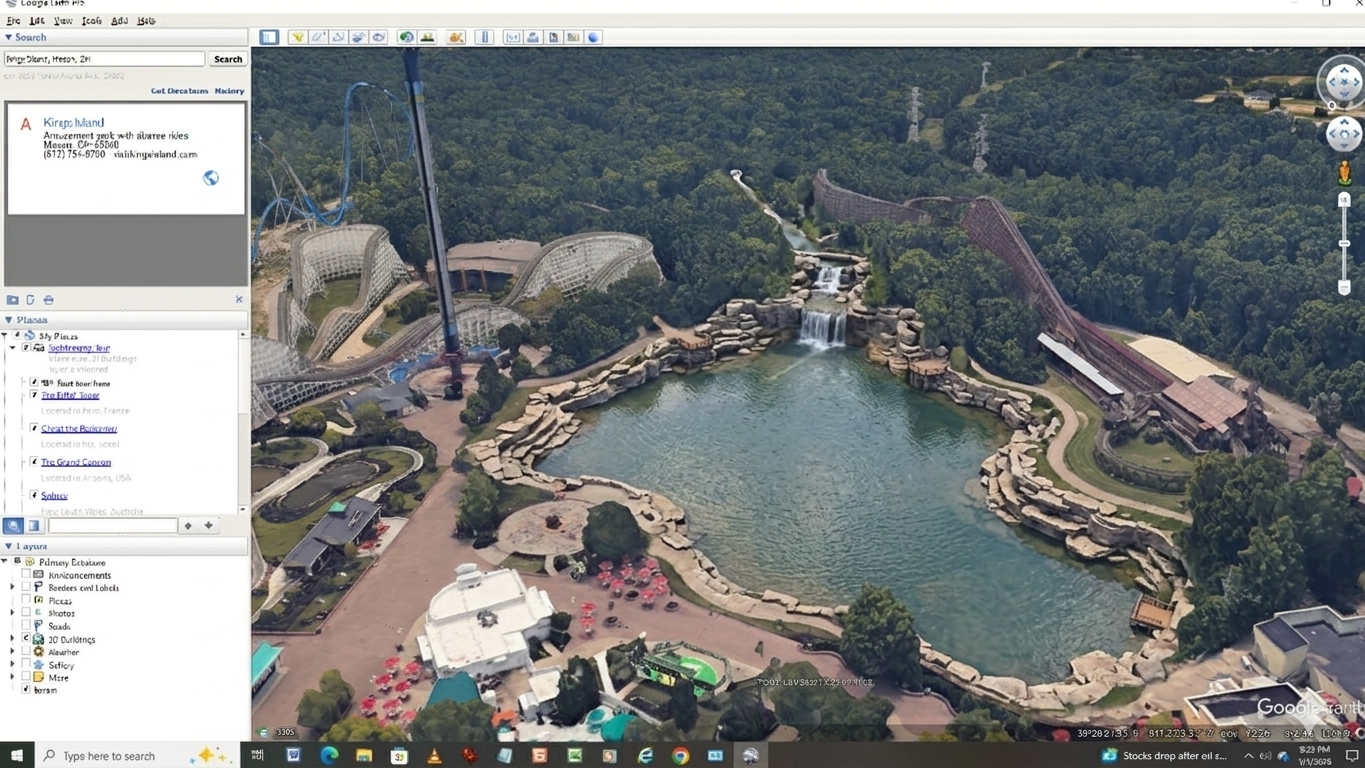Open the historical imagery clock tool

tap(406, 37)
